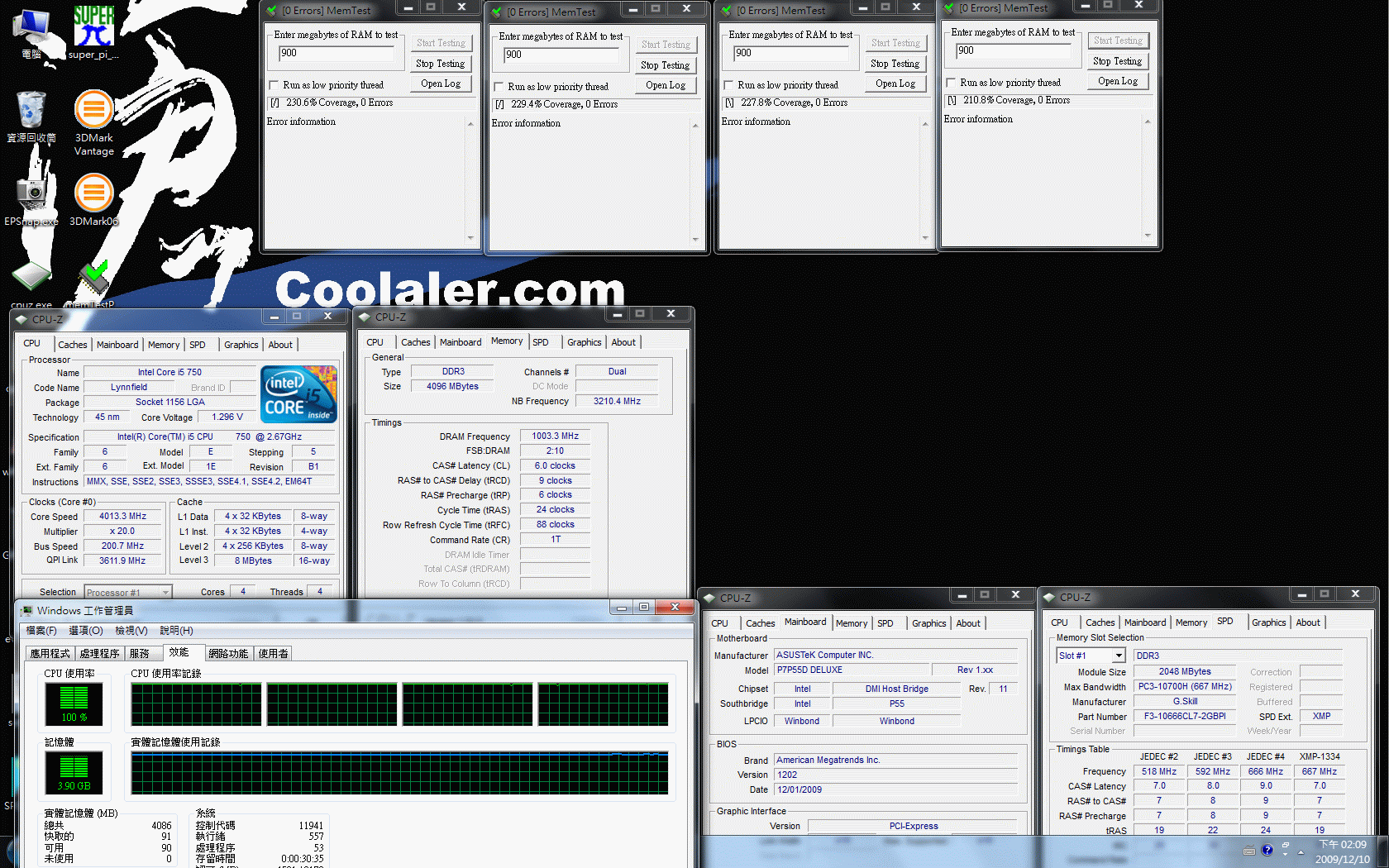1389x868 pixels.
Task: Select SPD tab in CPU-Z Mainboard window
Action: click(x=885, y=623)
